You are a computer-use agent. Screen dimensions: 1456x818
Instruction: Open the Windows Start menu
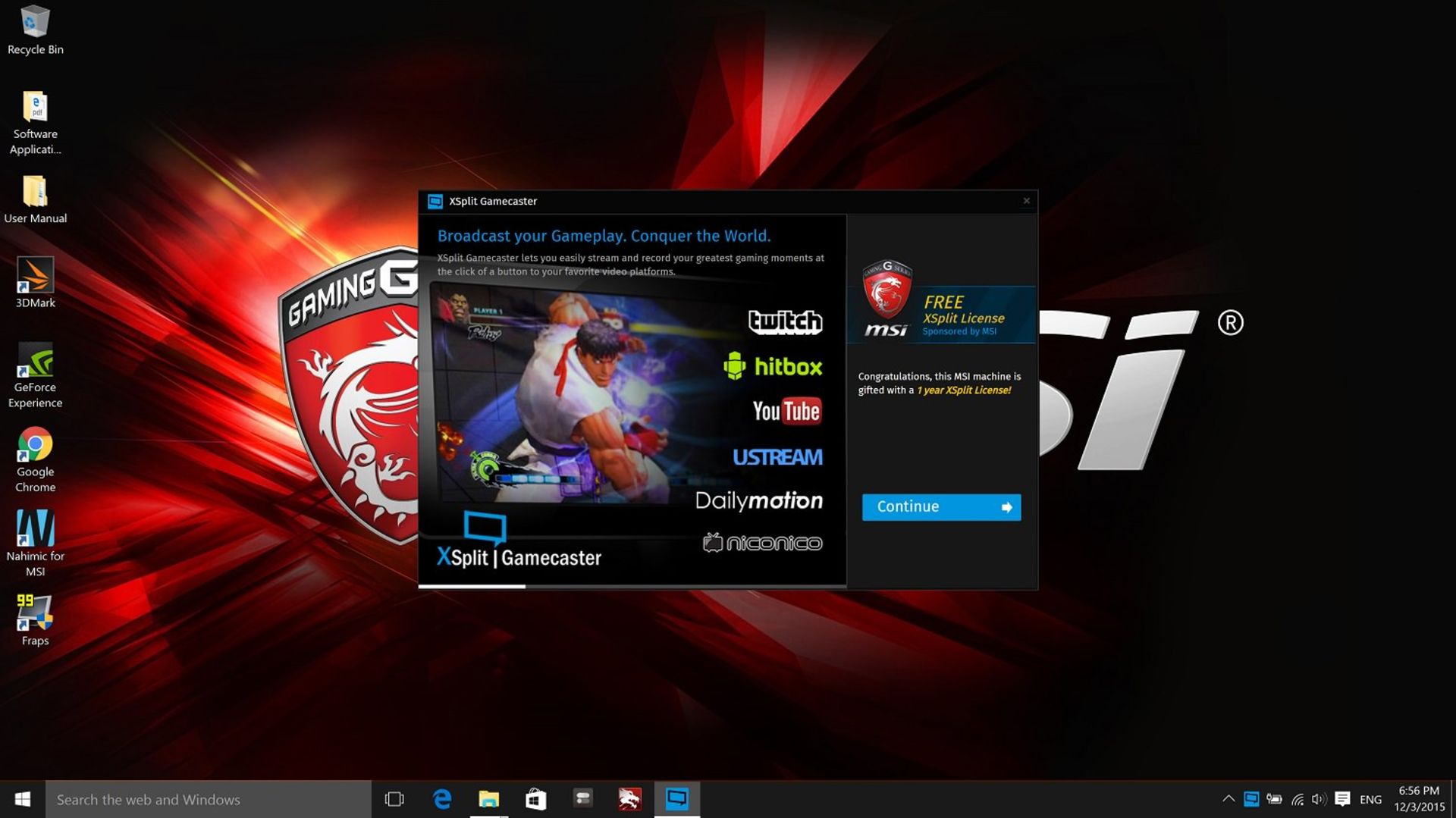(23, 799)
